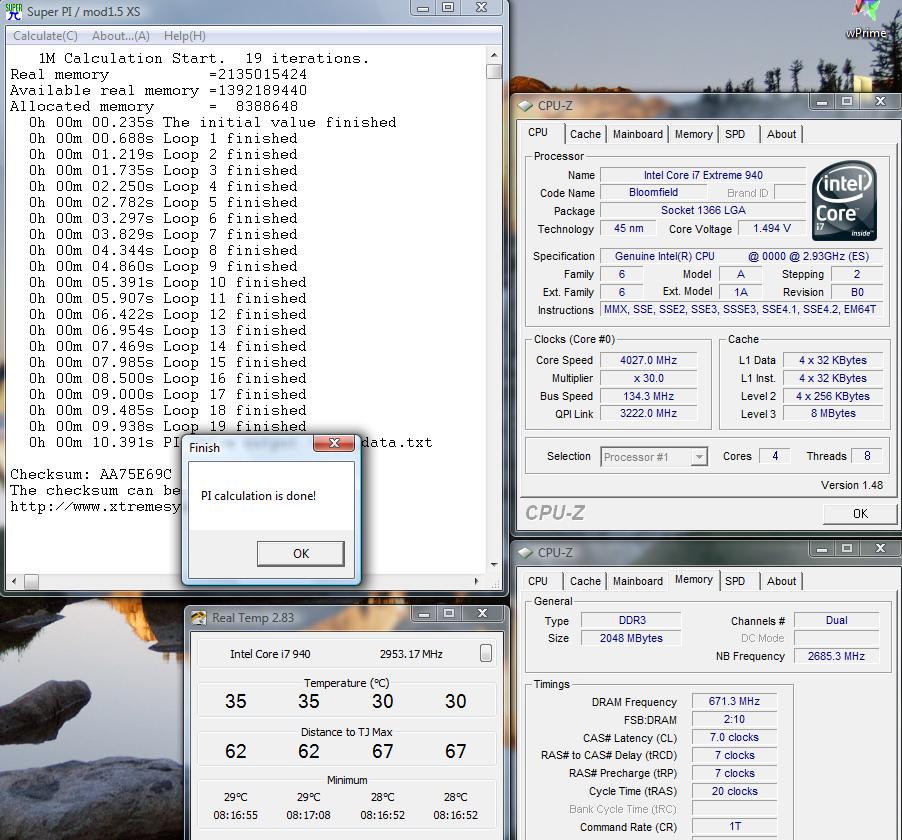Screen dimensions: 902x840
Task: Click the Instructions field listing MMX, SSE
Action: pyautogui.click(x=740, y=309)
